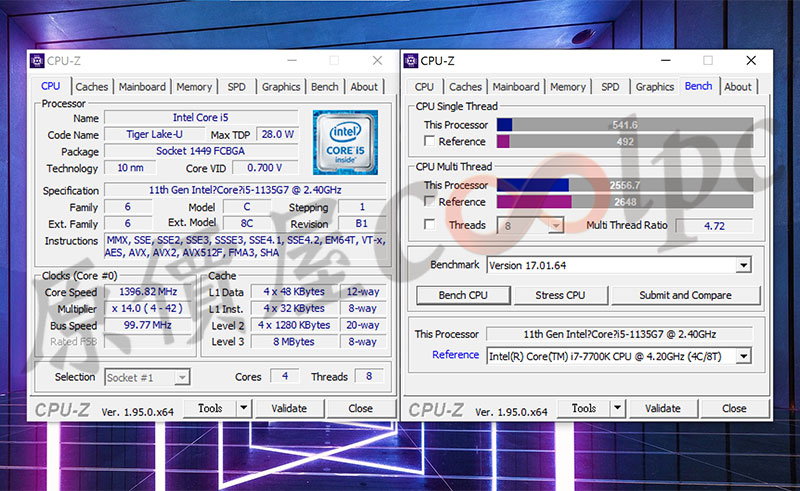Open Graphics tab in right window
The image size is (800, 491).
coord(655,87)
